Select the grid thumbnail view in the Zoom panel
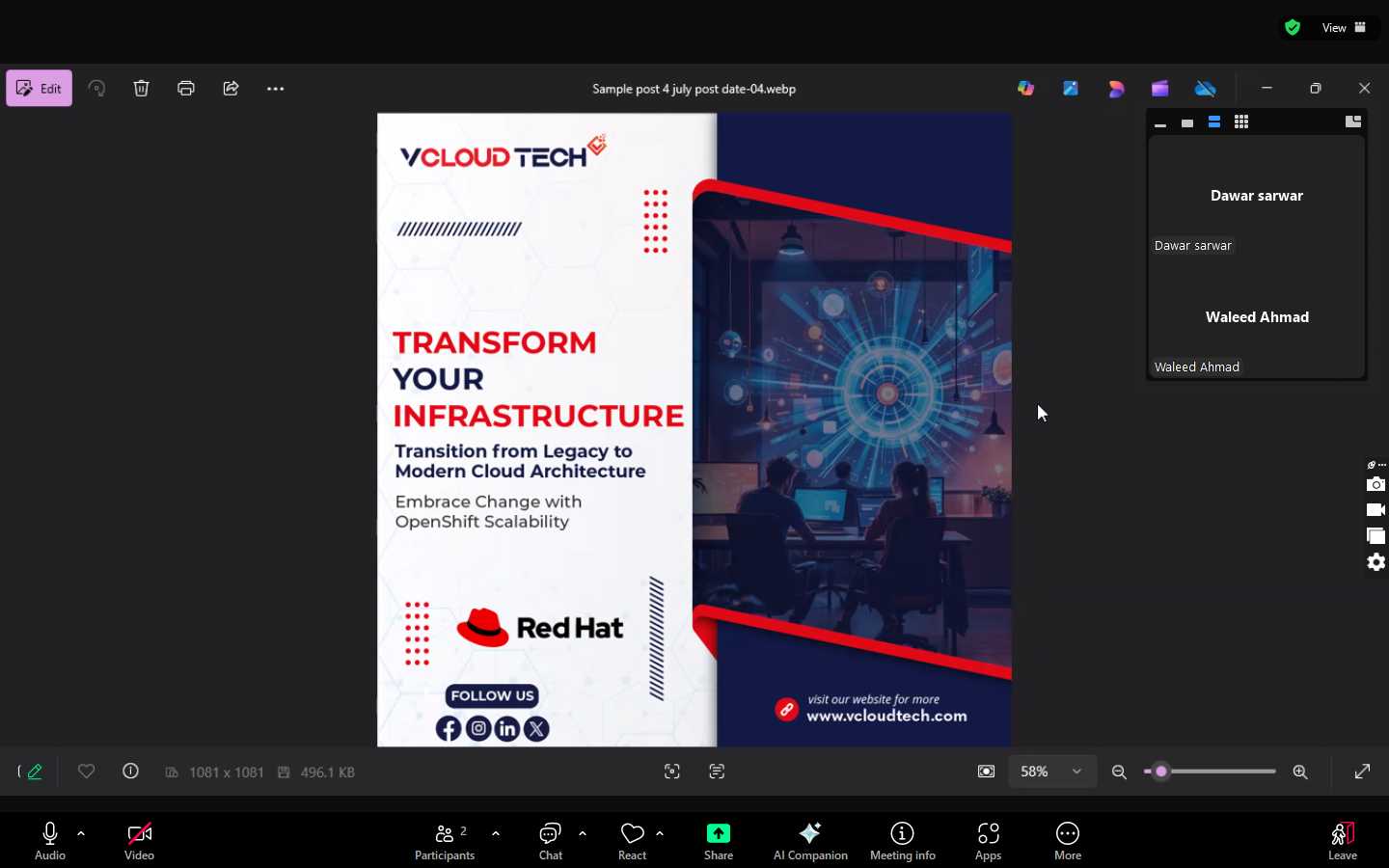The height and width of the screenshot is (868, 1389). click(x=1241, y=122)
